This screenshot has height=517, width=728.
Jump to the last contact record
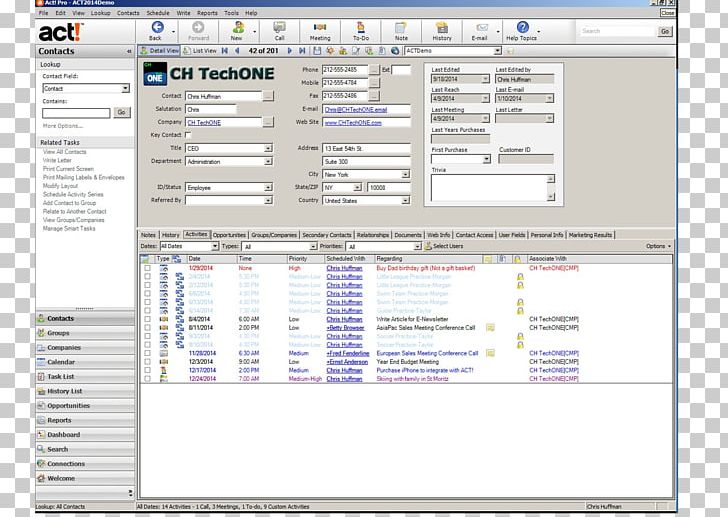click(x=302, y=51)
